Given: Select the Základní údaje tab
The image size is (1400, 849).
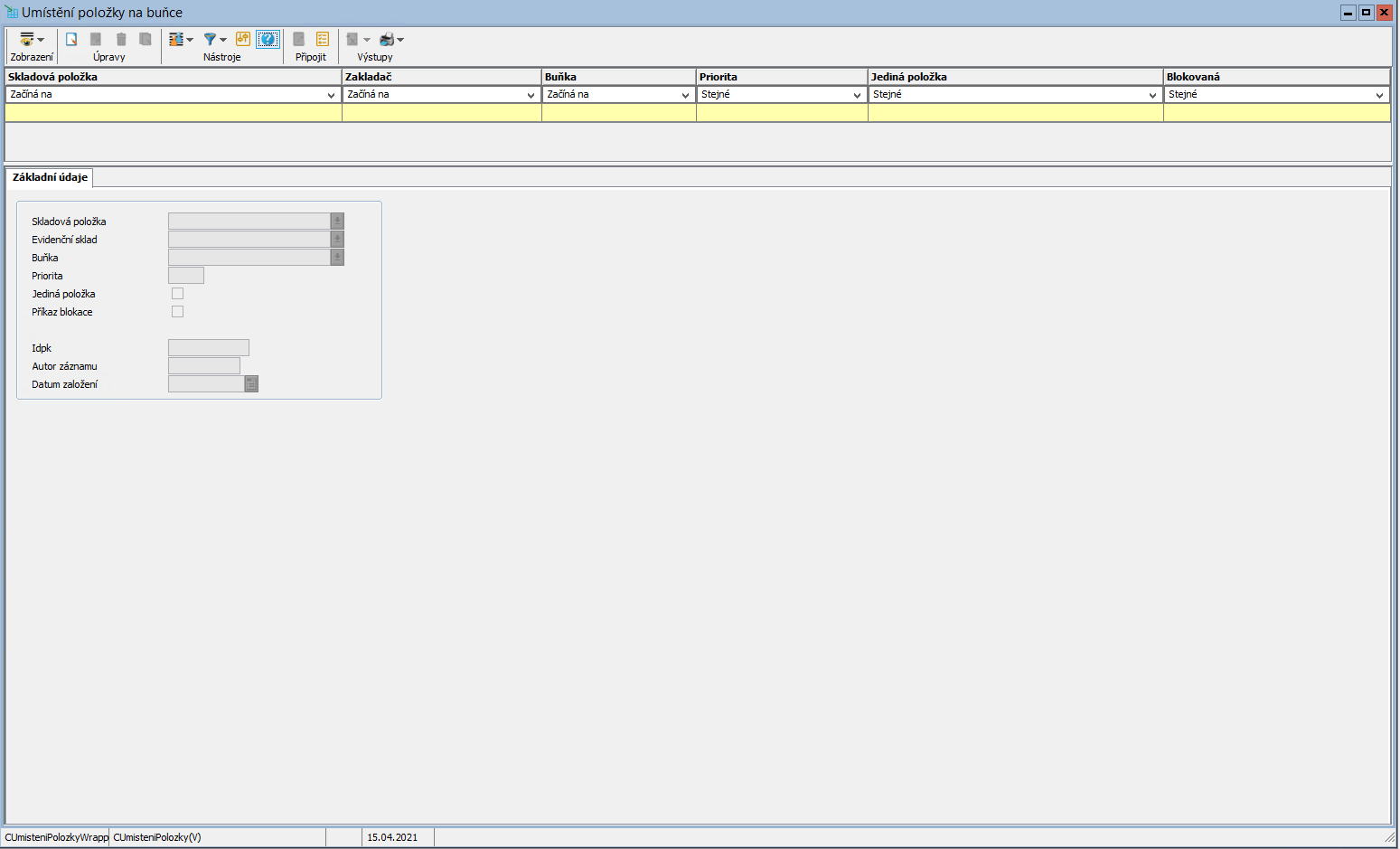Looking at the screenshot, I should 50,177.
